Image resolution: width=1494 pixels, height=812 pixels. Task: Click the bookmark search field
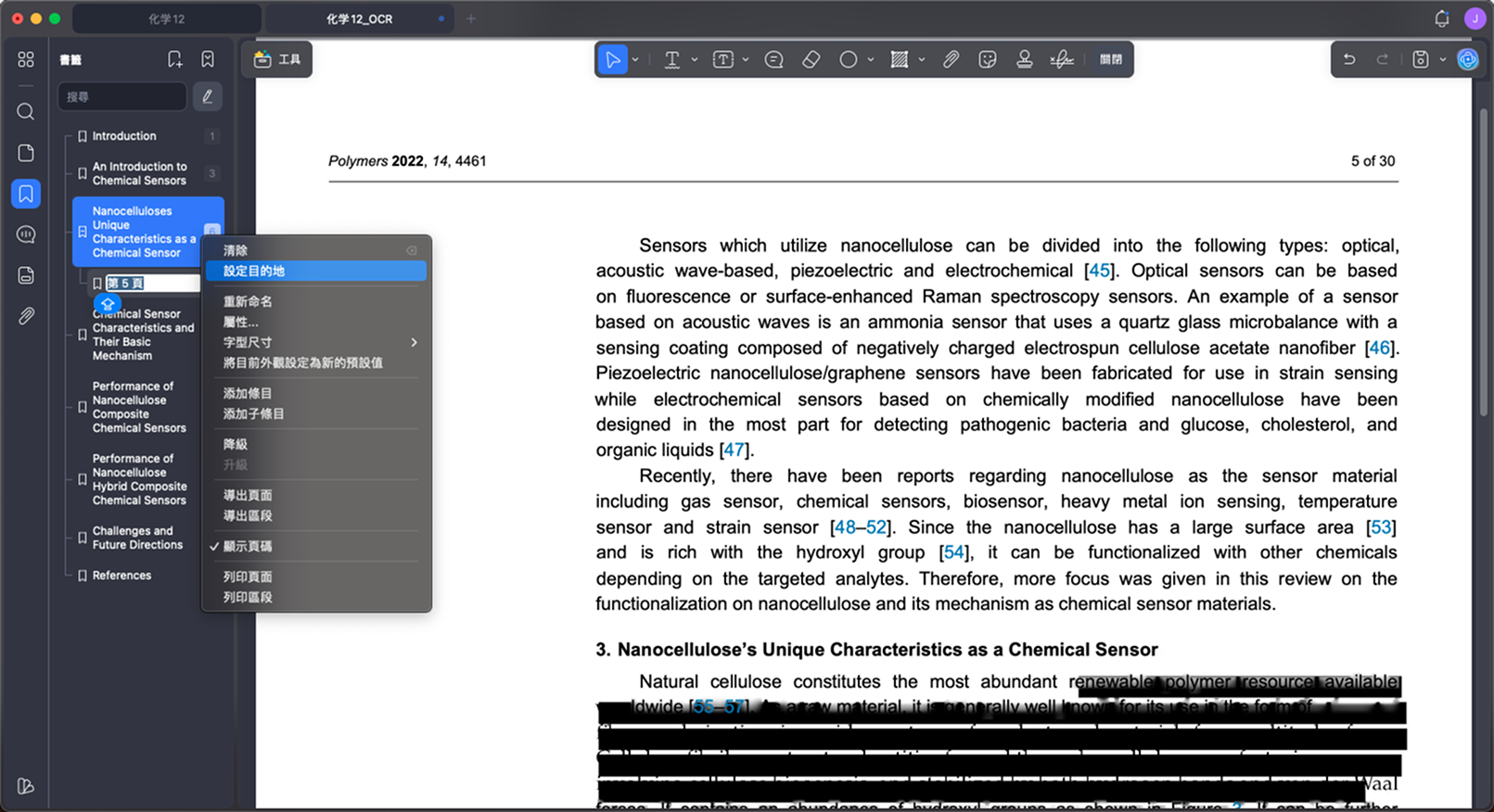click(122, 96)
